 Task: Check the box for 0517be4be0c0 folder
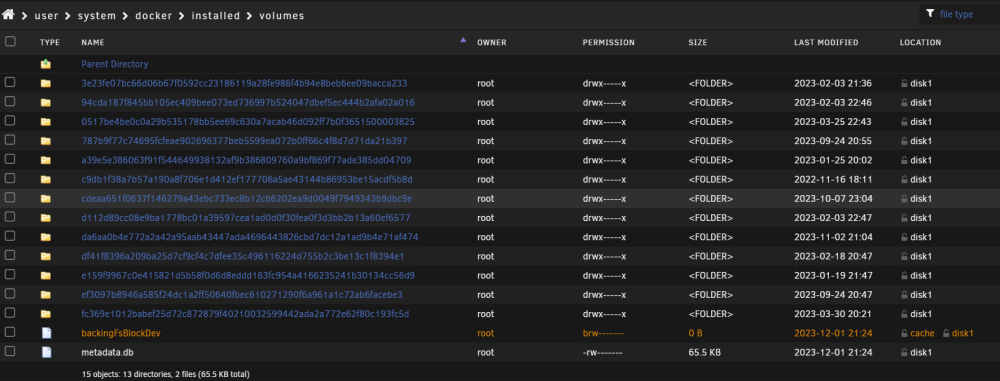[x=10, y=121]
